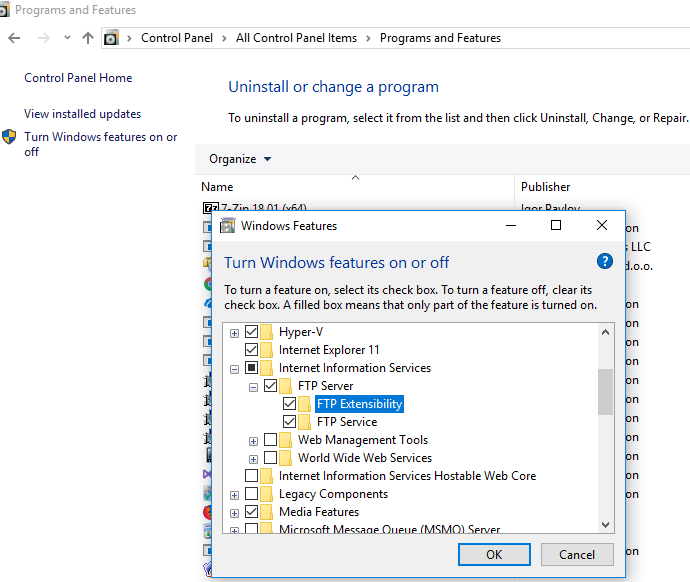Click the Control Panel address bar icon
Screen dimensions: 690x582
(x=111, y=38)
